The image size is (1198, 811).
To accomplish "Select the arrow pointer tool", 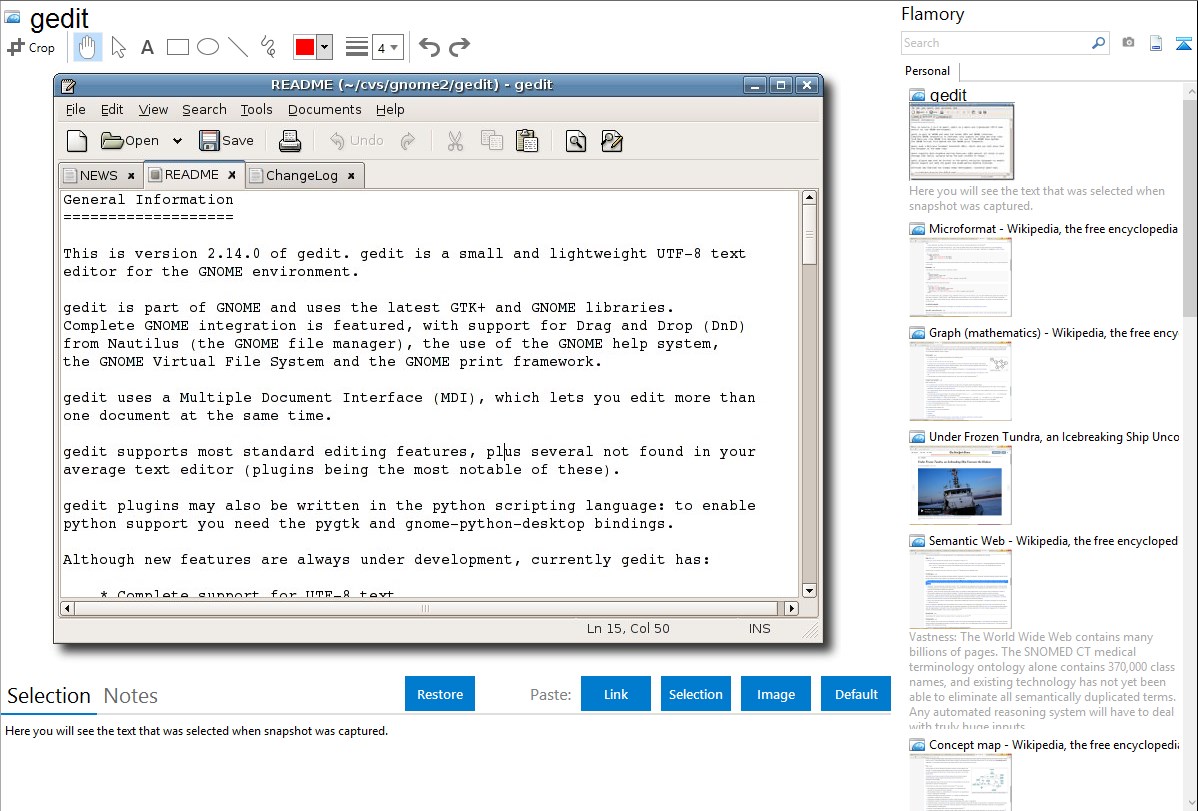I will [118, 47].
